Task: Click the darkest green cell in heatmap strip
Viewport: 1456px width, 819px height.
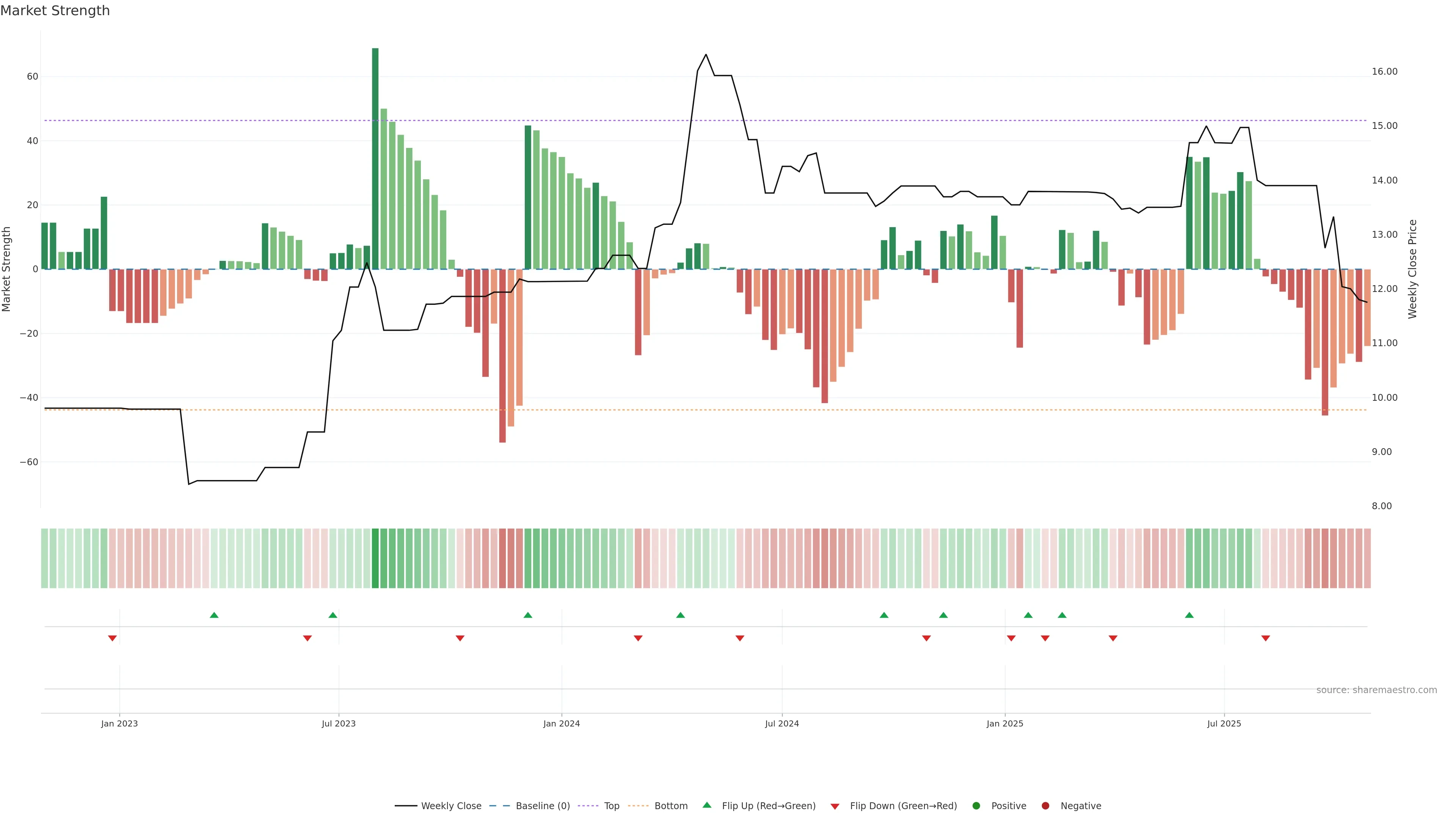Action: click(375, 559)
